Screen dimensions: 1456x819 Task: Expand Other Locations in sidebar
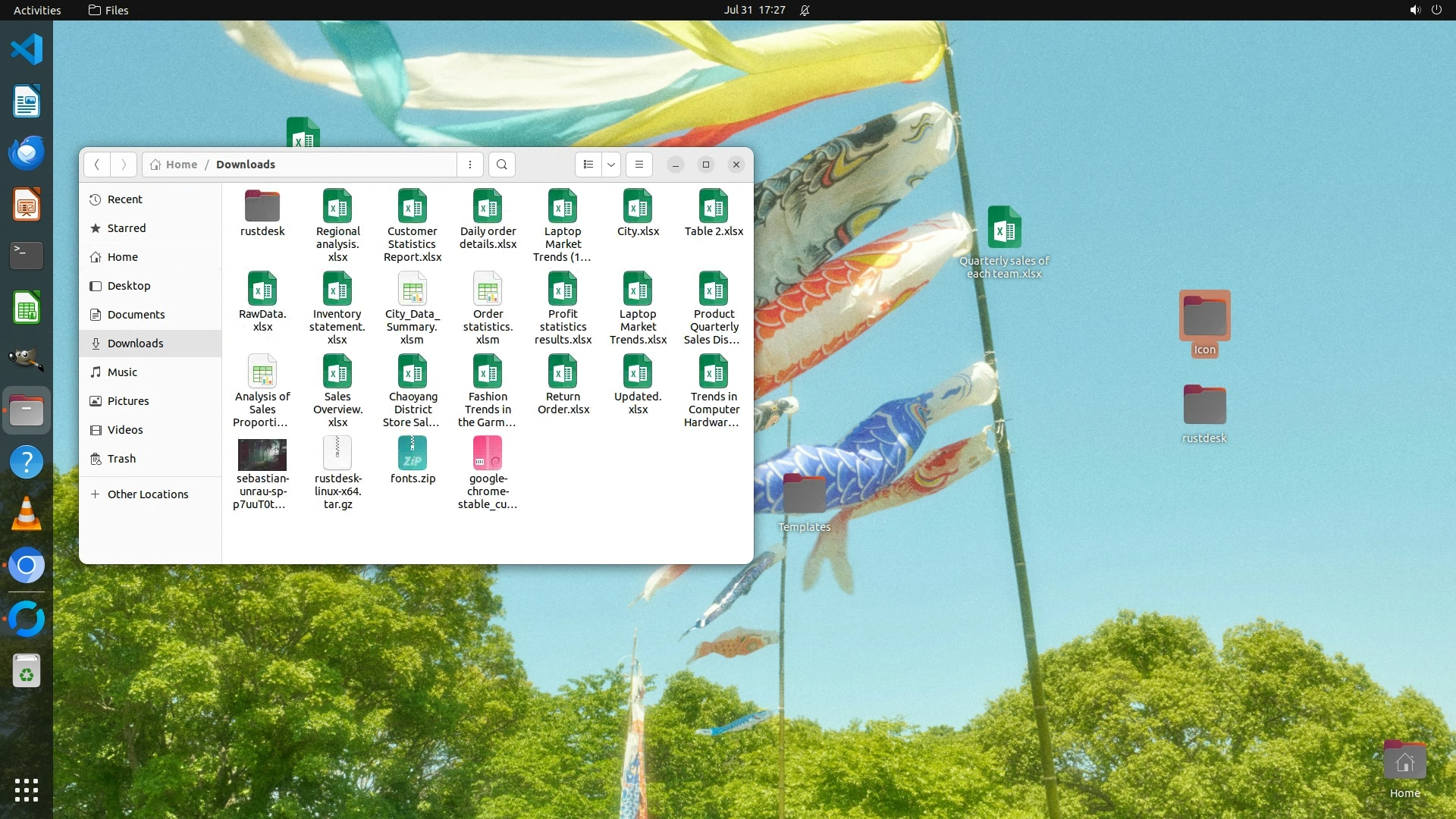pos(147,494)
